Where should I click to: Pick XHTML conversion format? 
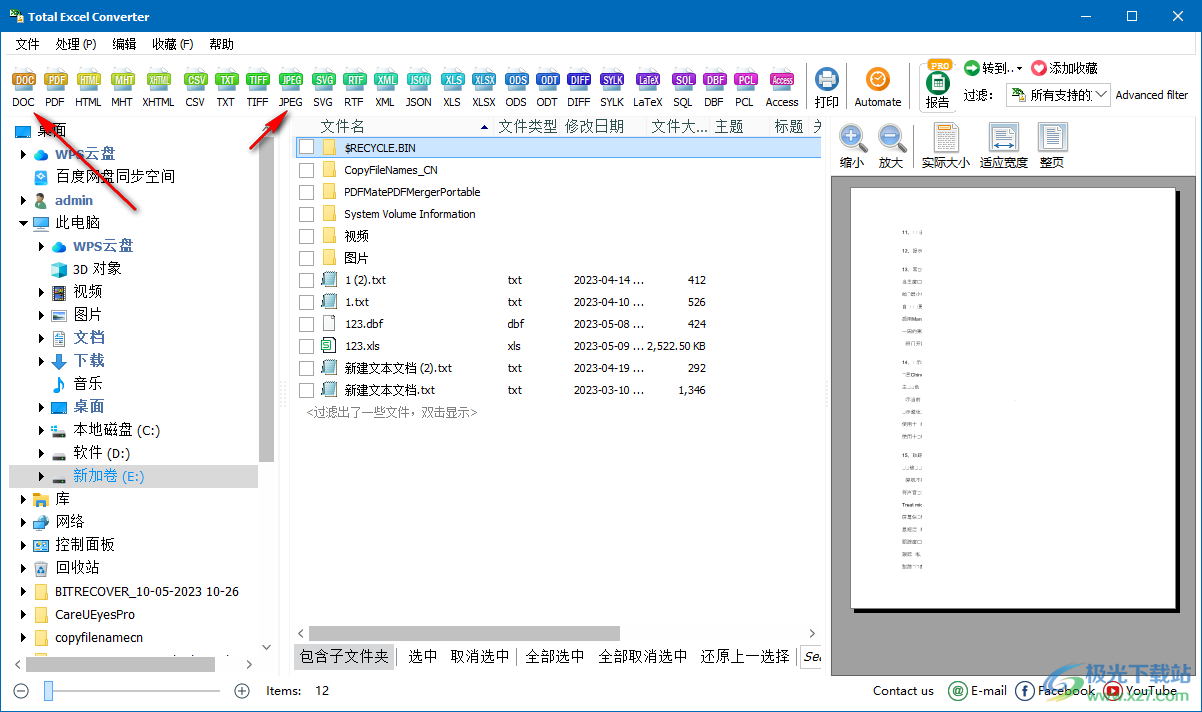[x=158, y=88]
